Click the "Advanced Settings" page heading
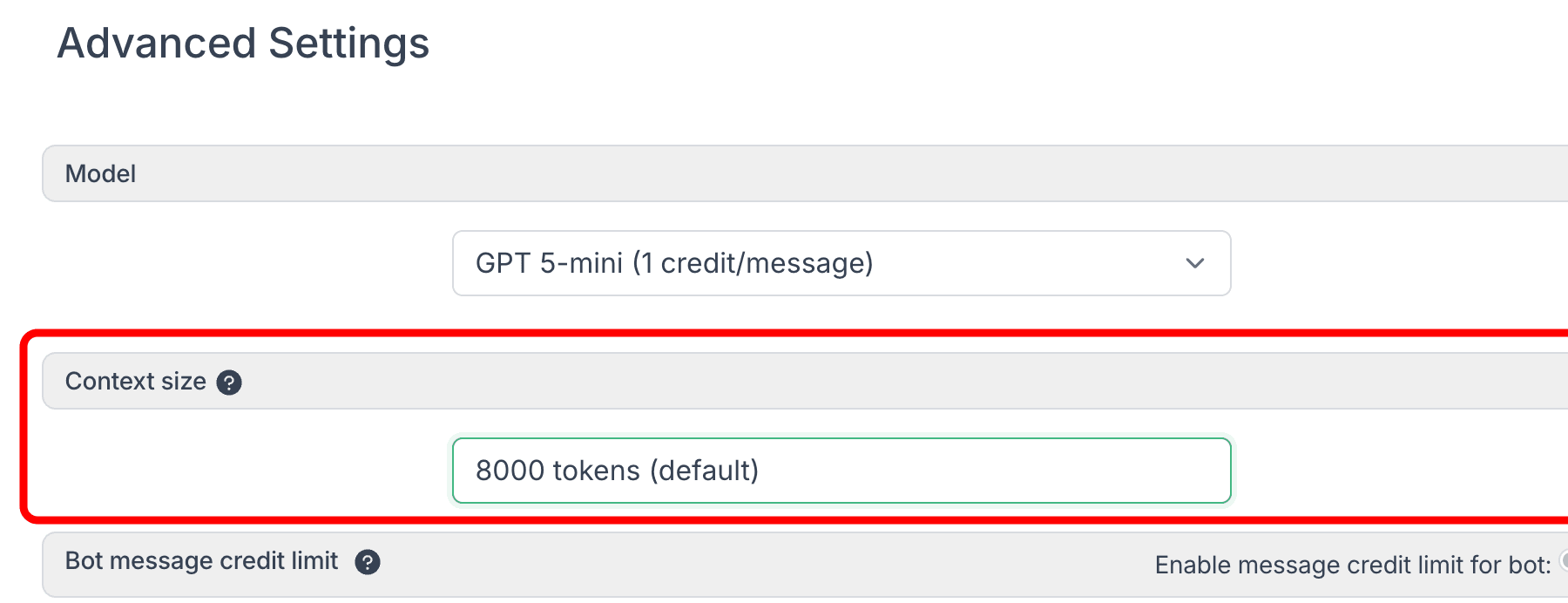1568x603 pixels. (243, 44)
